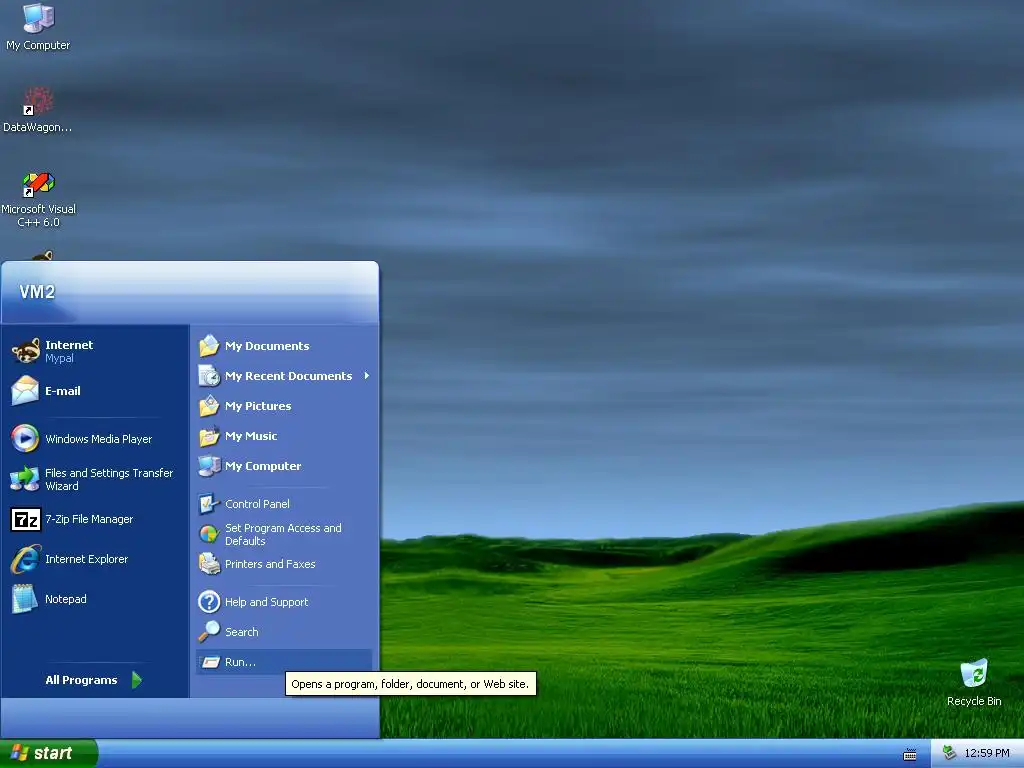Click the My Pictures folder icon
Viewport: 1024px width, 768px height.
click(209, 406)
